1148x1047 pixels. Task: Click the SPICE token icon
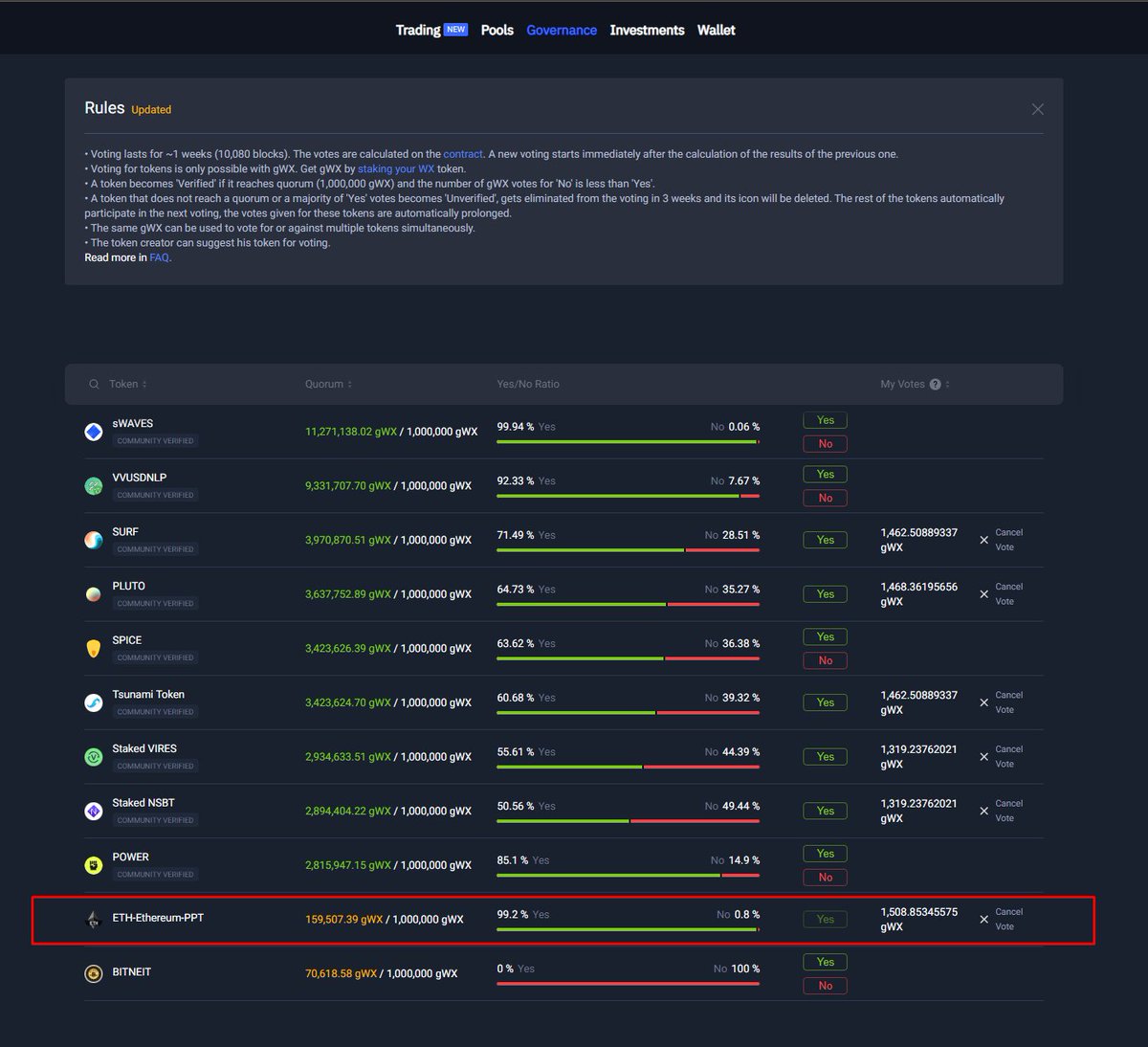(94, 649)
